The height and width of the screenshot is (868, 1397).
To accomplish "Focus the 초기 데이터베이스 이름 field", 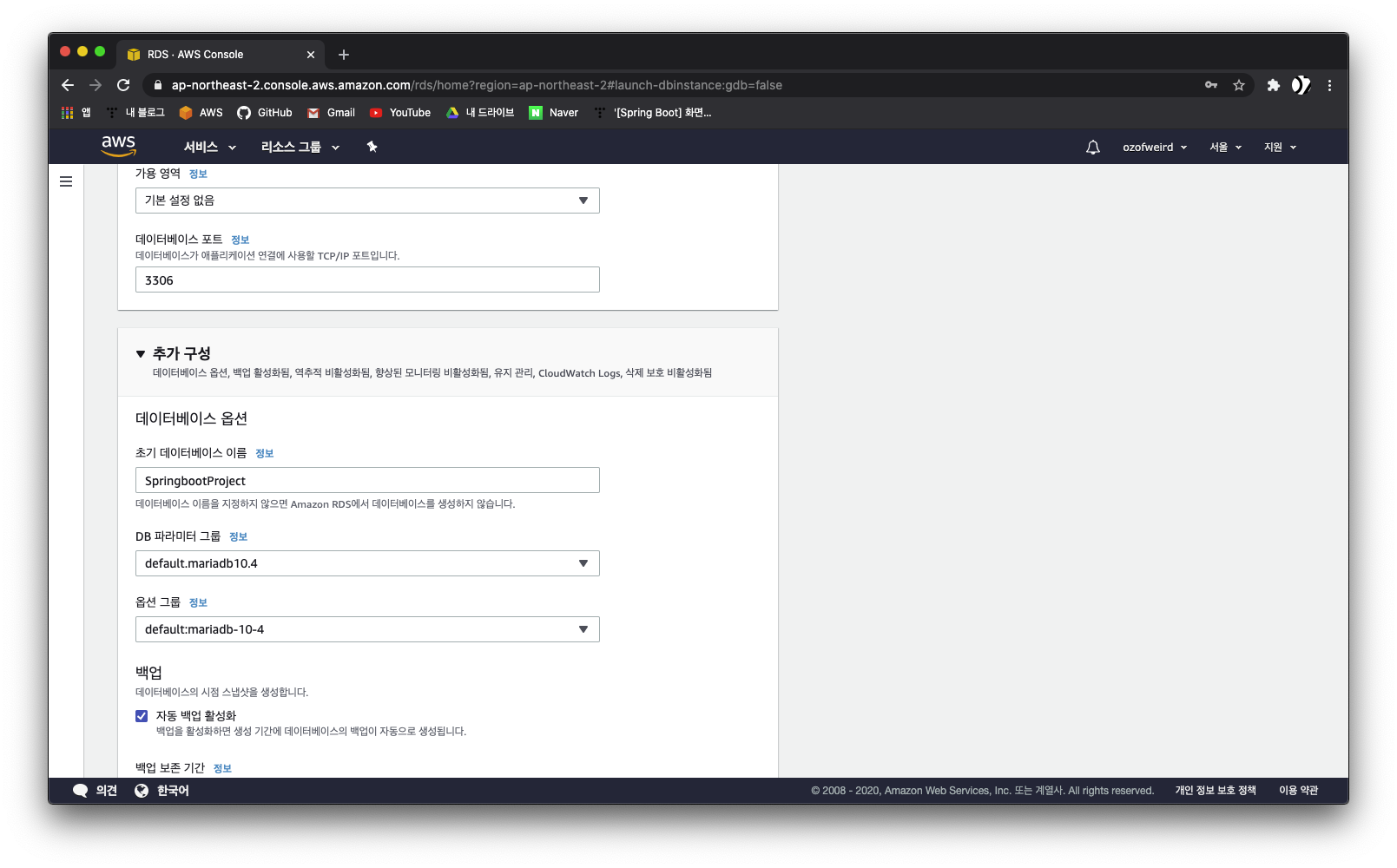I will (x=367, y=480).
